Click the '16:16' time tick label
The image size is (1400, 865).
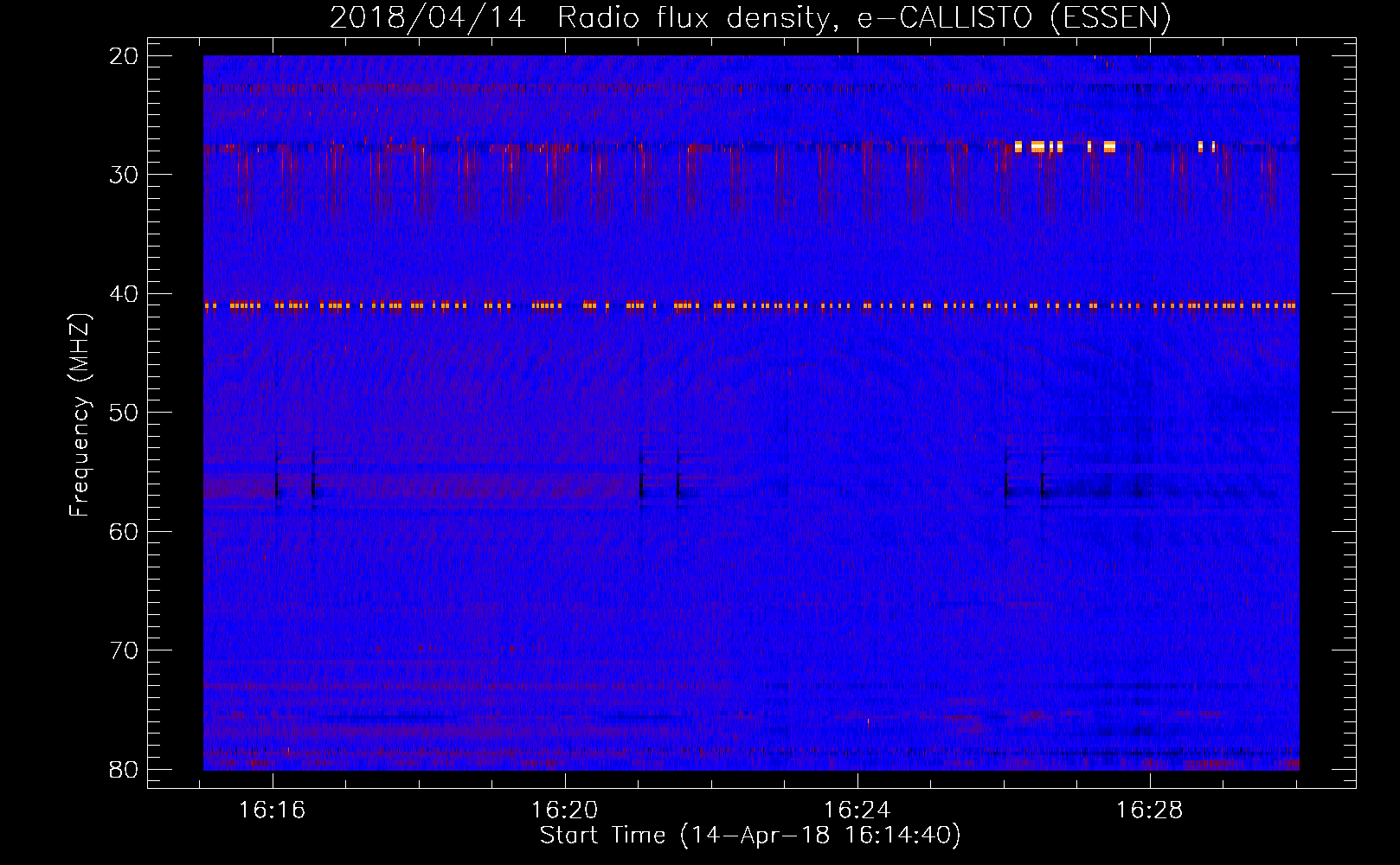tap(273, 811)
